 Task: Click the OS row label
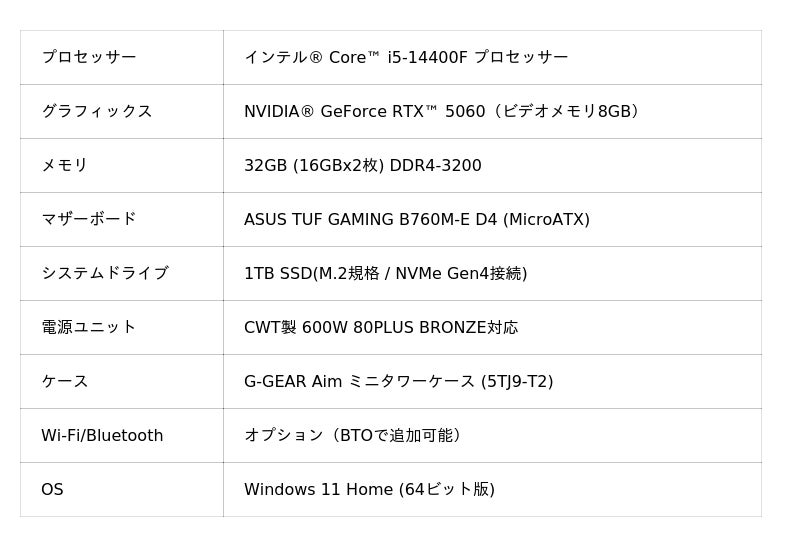[x=52, y=489]
